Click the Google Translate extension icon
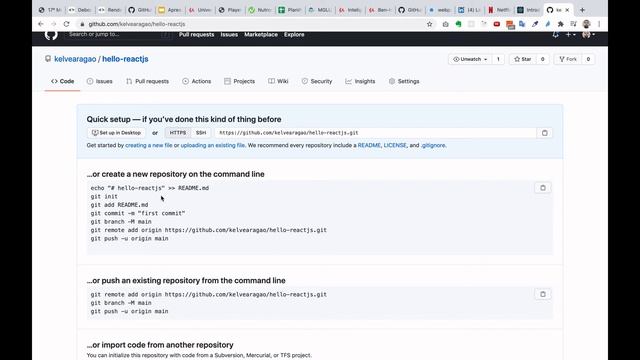Viewport: 640px width, 360px height. click(522, 24)
